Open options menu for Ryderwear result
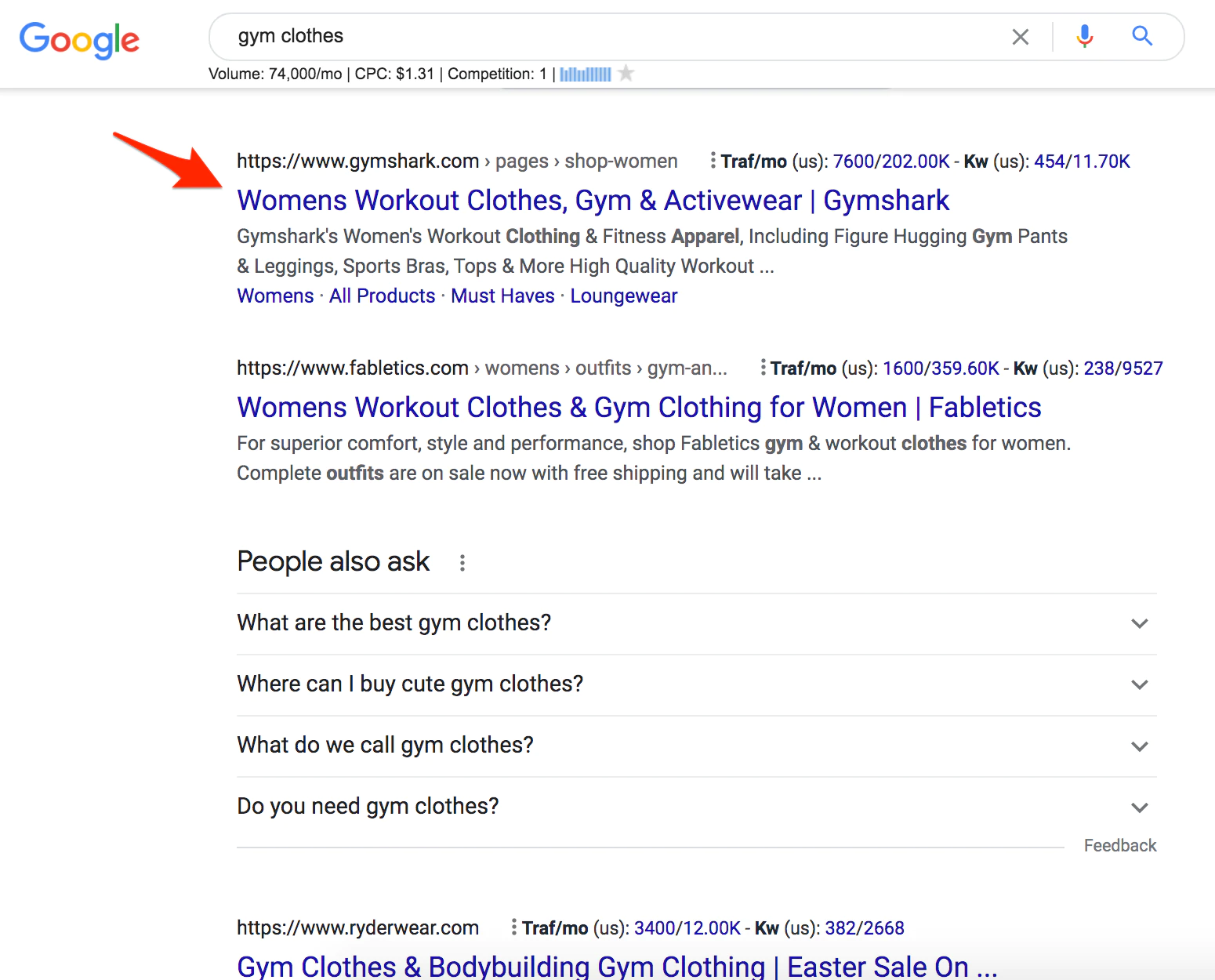The height and width of the screenshot is (980, 1215). click(x=513, y=927)
